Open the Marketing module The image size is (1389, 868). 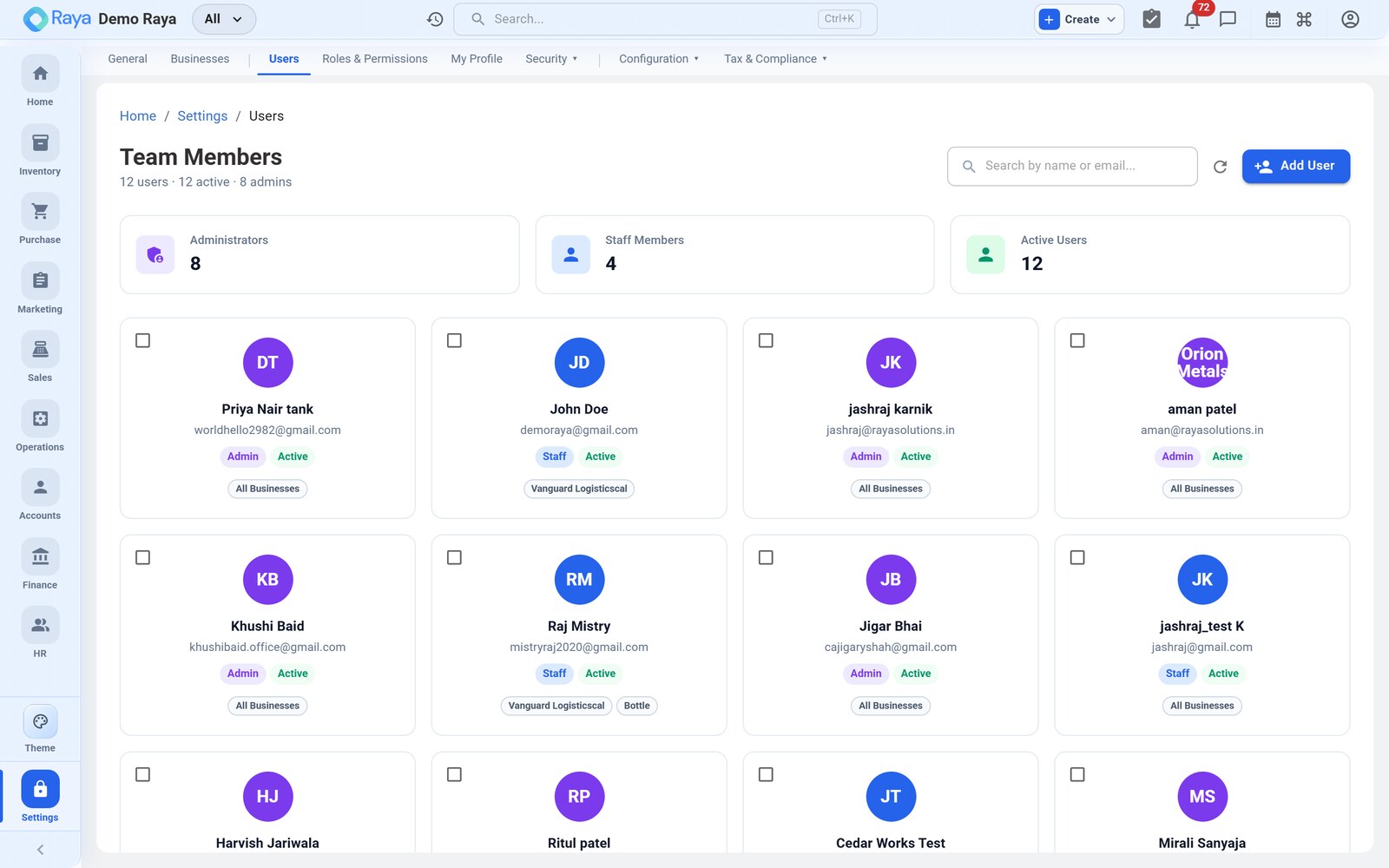(x=40, y=289)
